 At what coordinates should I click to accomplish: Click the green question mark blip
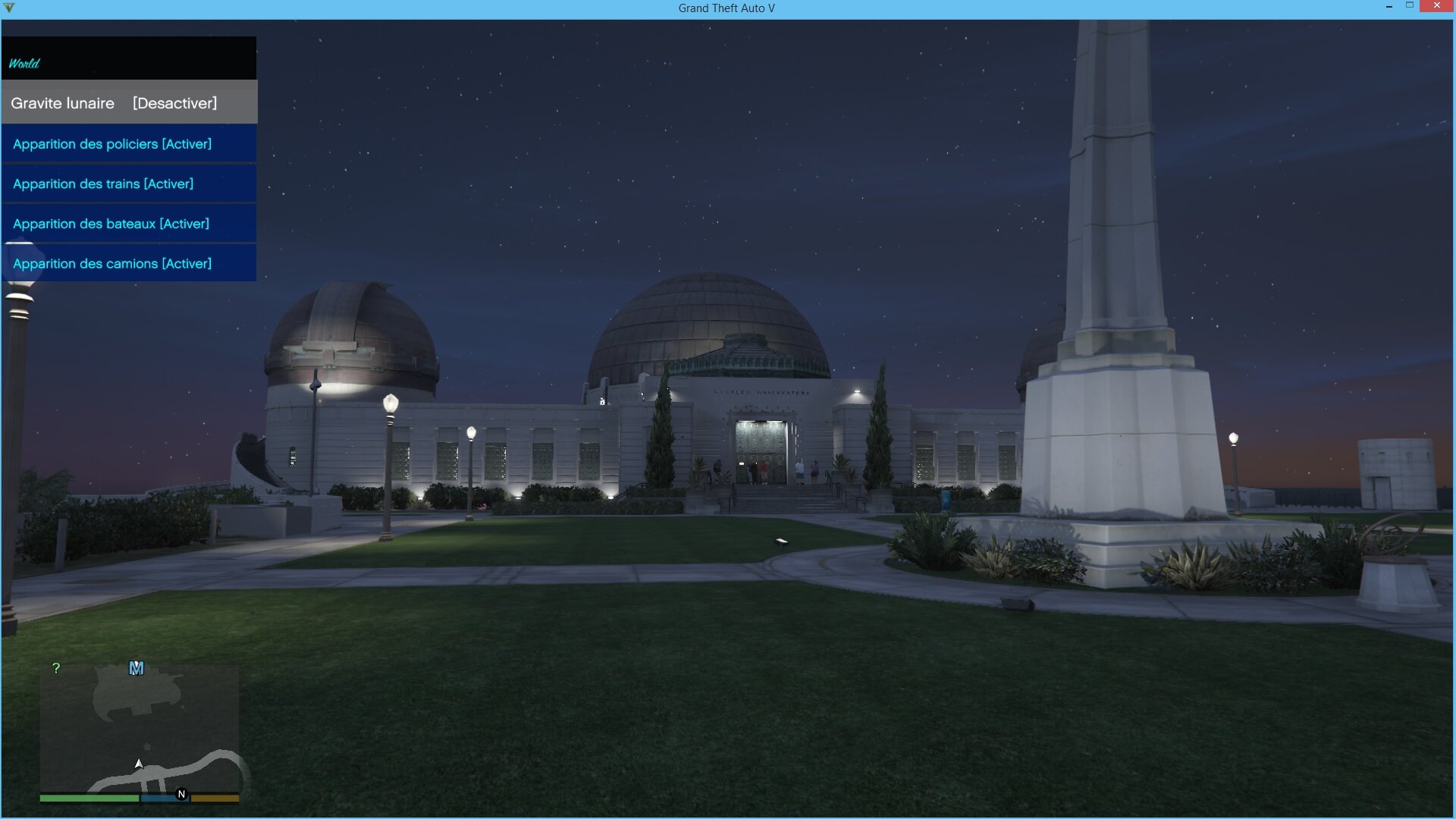(x=55, y=668)
